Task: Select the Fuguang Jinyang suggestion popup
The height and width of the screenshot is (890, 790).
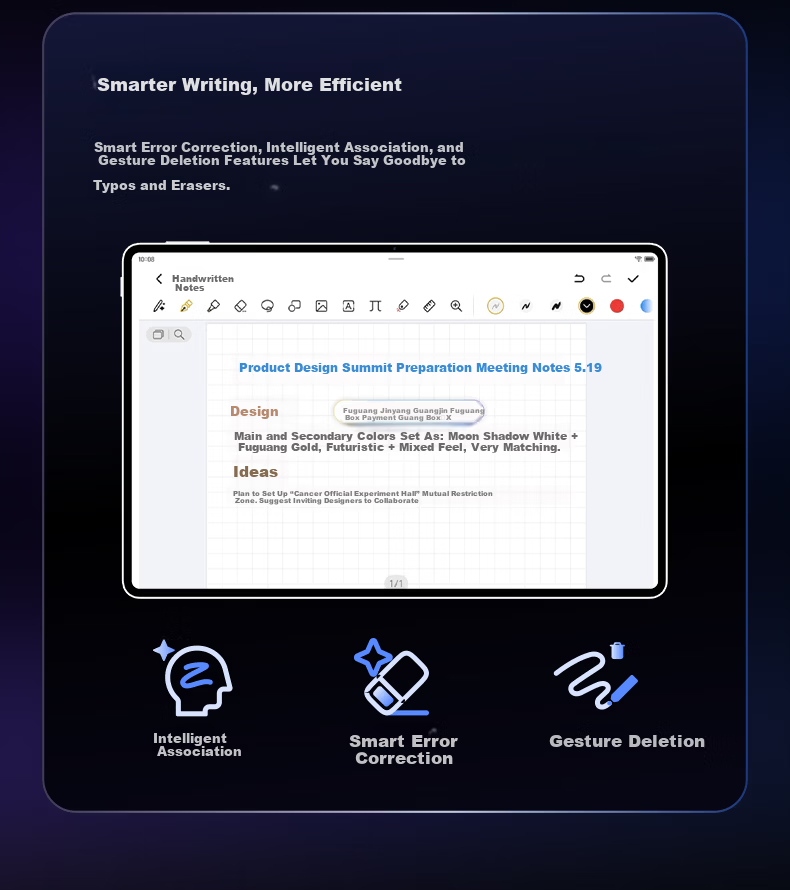Action: click(x=409, y=413)
